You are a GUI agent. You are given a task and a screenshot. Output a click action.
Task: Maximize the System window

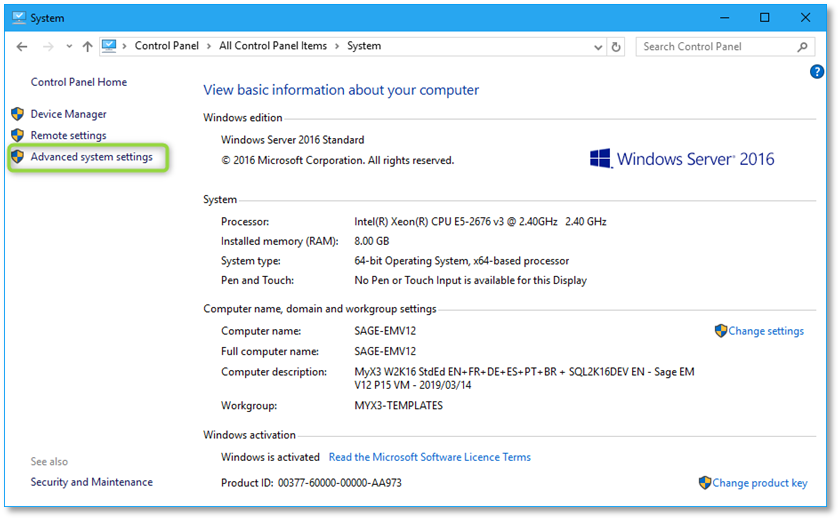(x=764, y=18)
